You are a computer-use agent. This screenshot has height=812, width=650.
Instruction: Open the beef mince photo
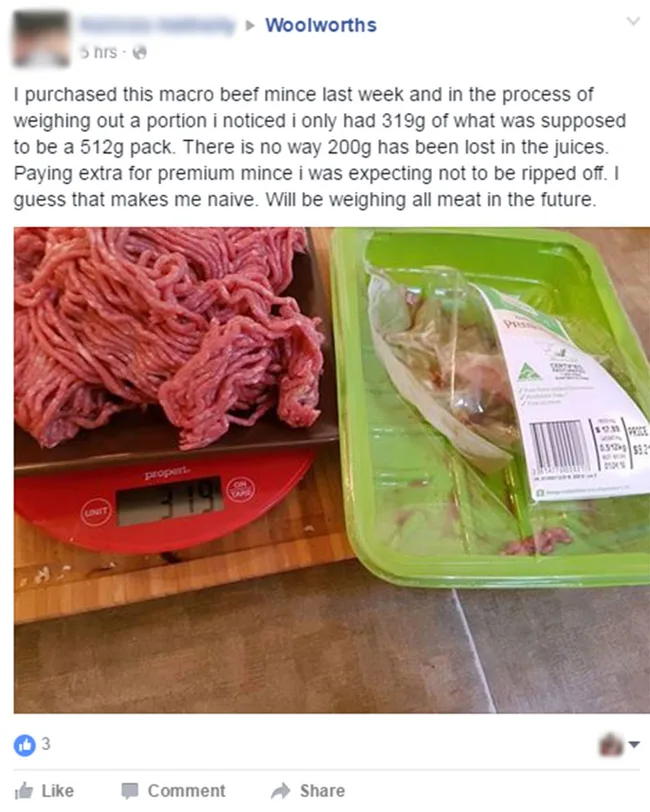[331, 470]
